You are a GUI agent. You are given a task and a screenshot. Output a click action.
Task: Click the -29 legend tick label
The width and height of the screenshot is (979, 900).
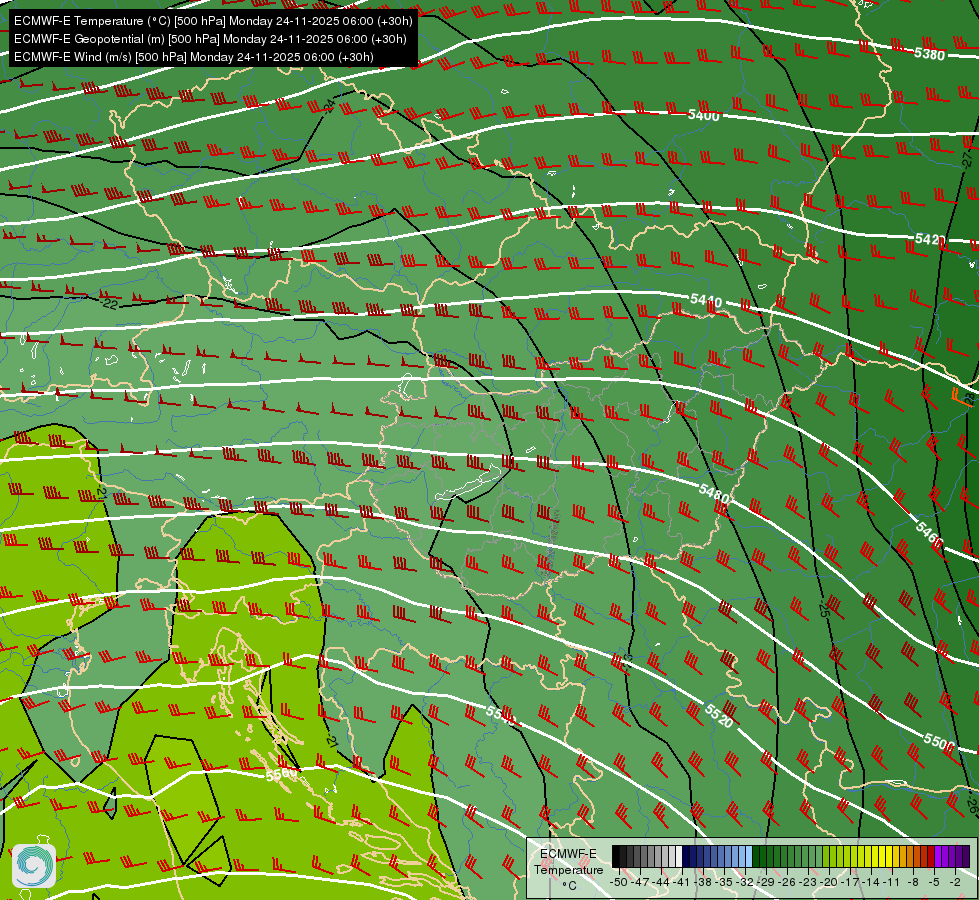click(765, 883)
